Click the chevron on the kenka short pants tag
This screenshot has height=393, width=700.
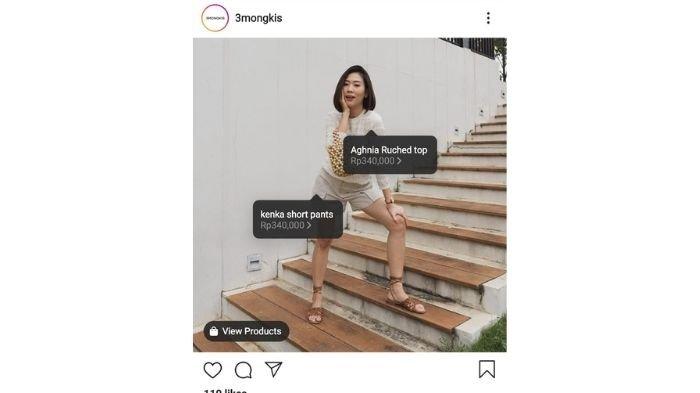(x=308, y=225)
